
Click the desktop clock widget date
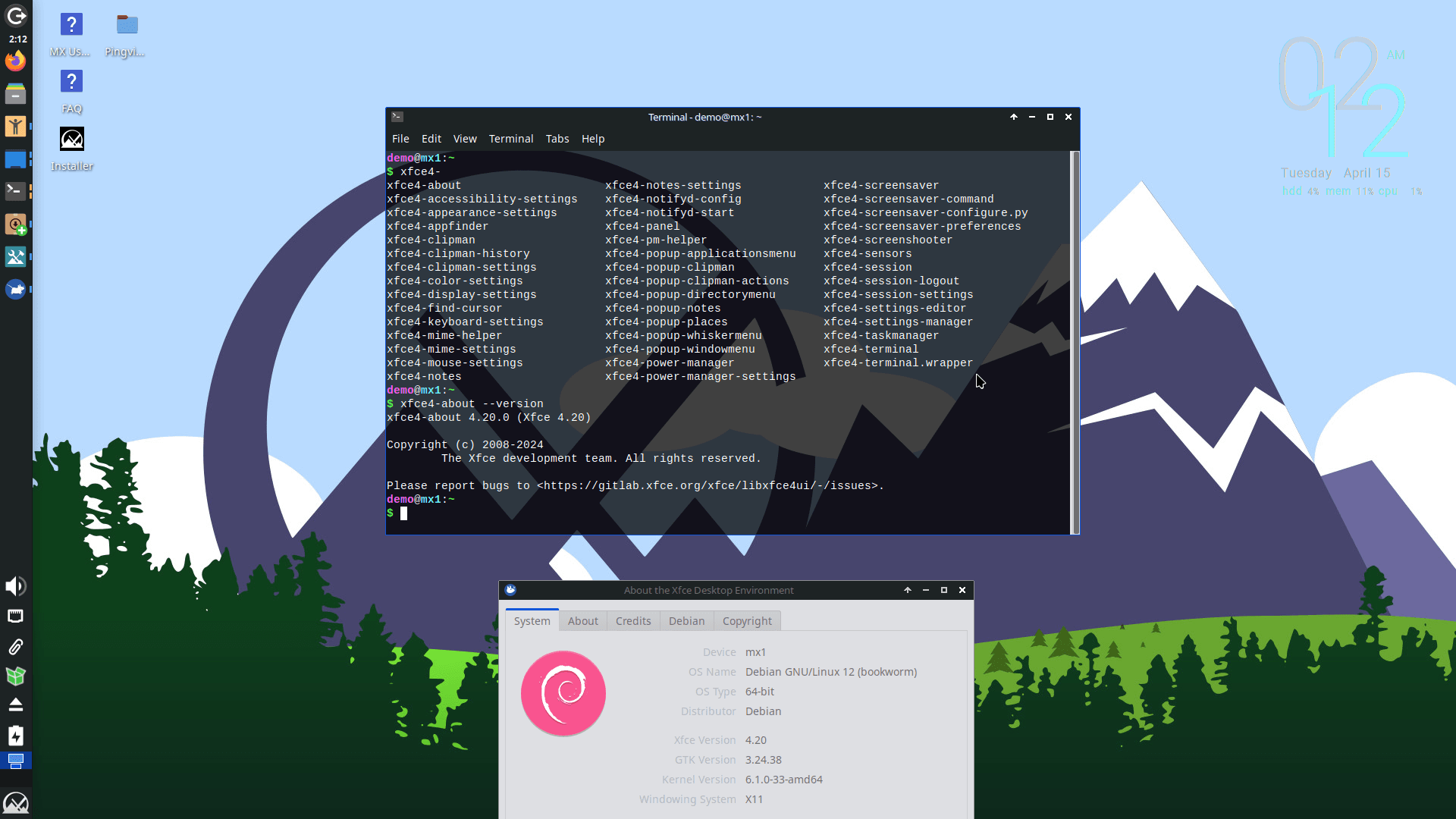point(1335,173)
